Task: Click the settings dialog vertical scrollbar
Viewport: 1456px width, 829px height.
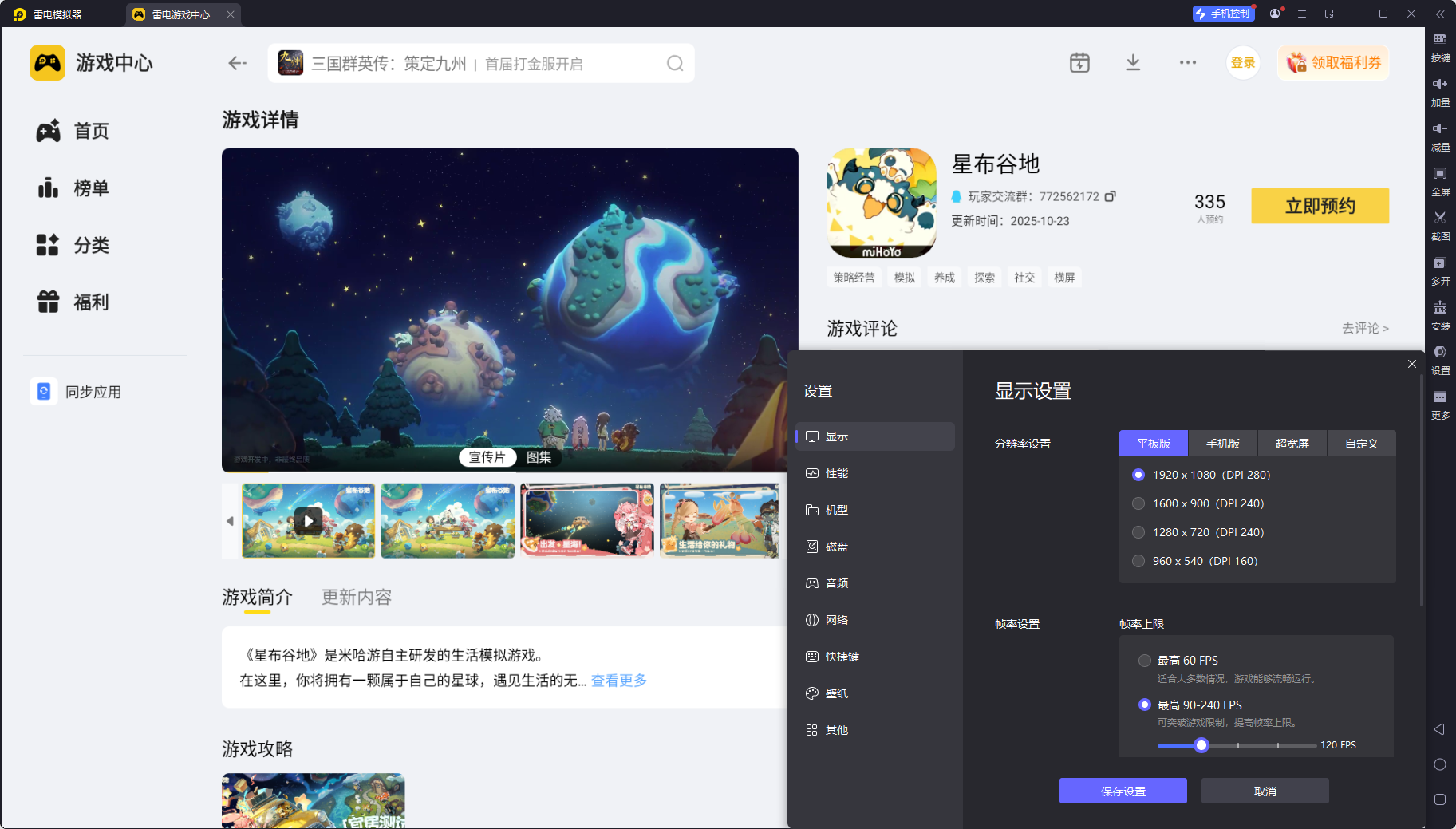Action: (1421, 491)
